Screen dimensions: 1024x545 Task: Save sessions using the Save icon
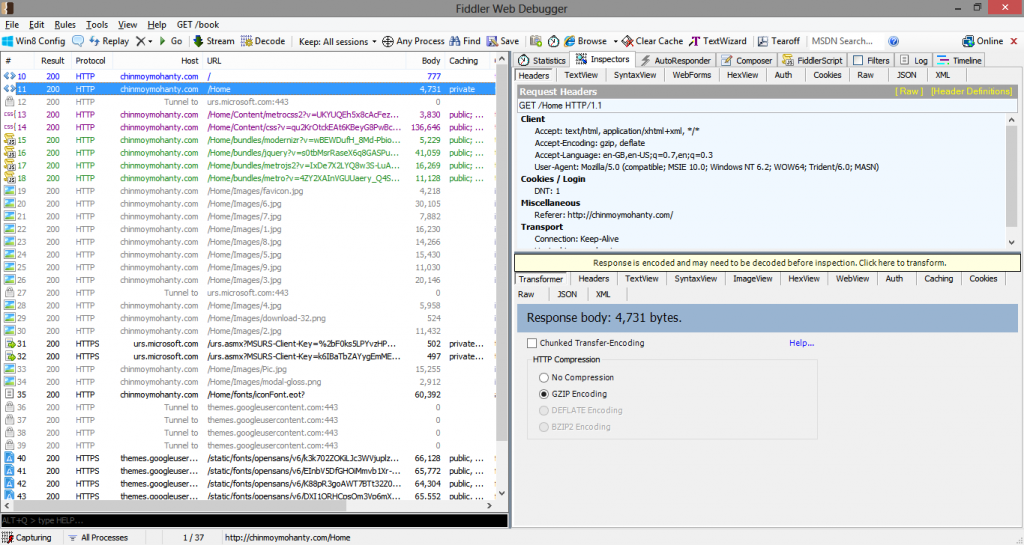[x=503, y=41]
